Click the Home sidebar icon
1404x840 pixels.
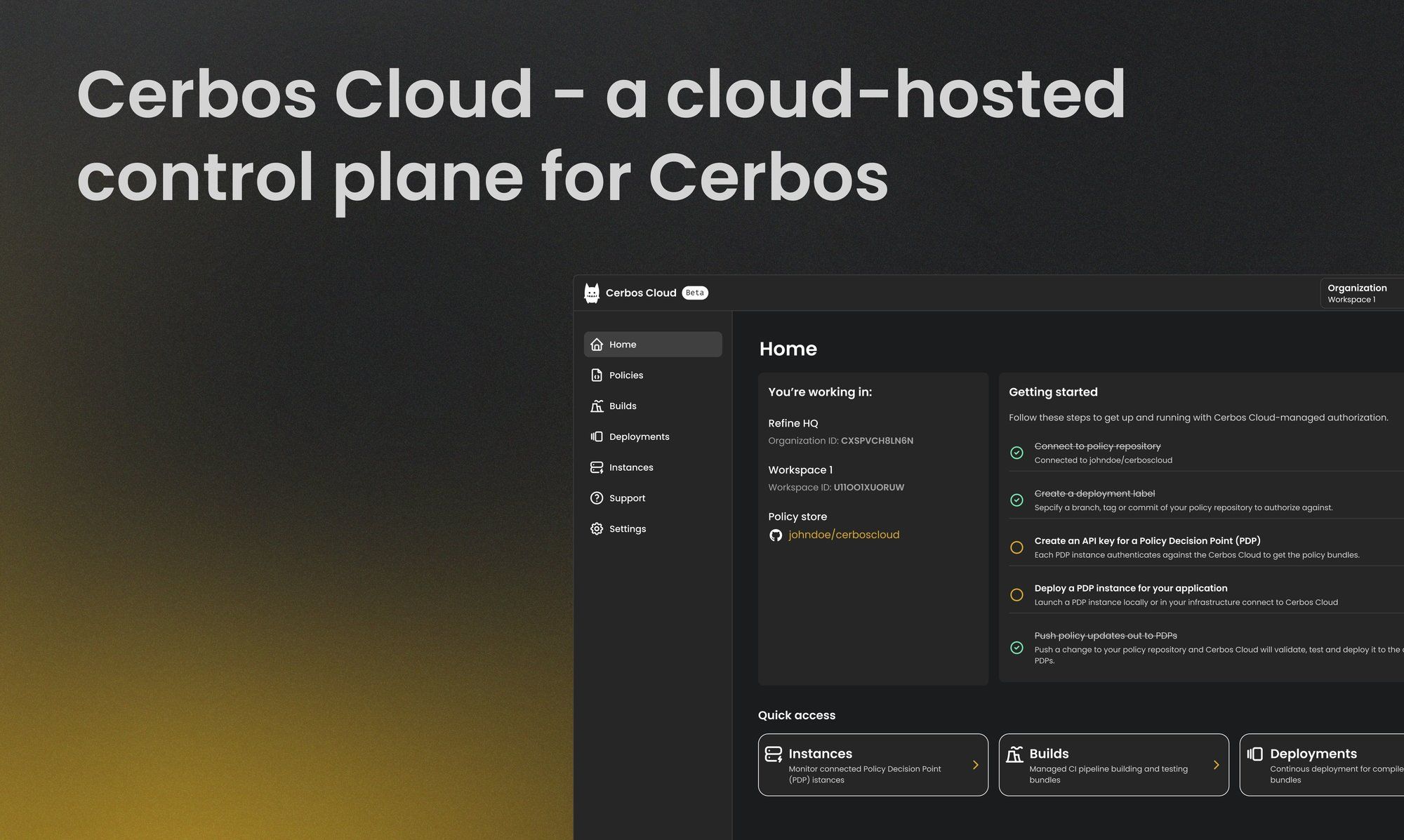coord(597,345)
